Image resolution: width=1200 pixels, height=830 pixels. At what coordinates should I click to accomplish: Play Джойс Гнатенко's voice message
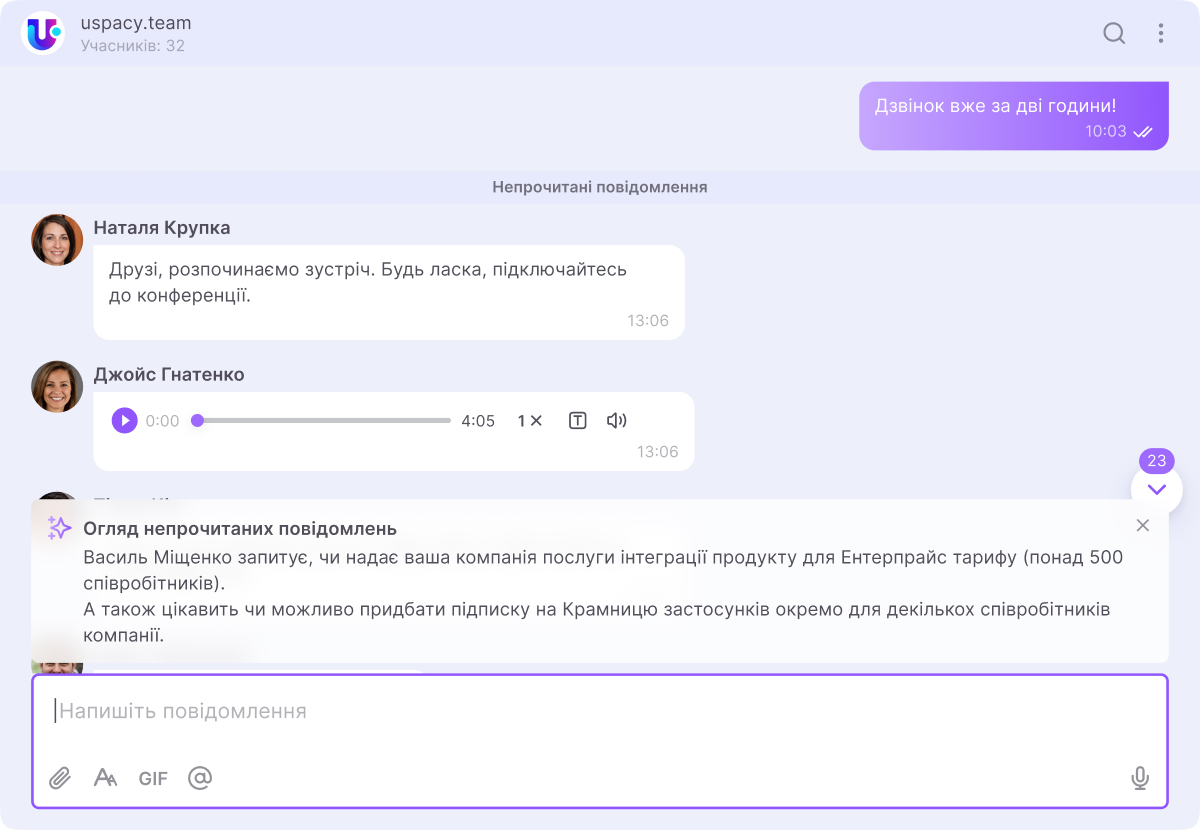[124, 421]
